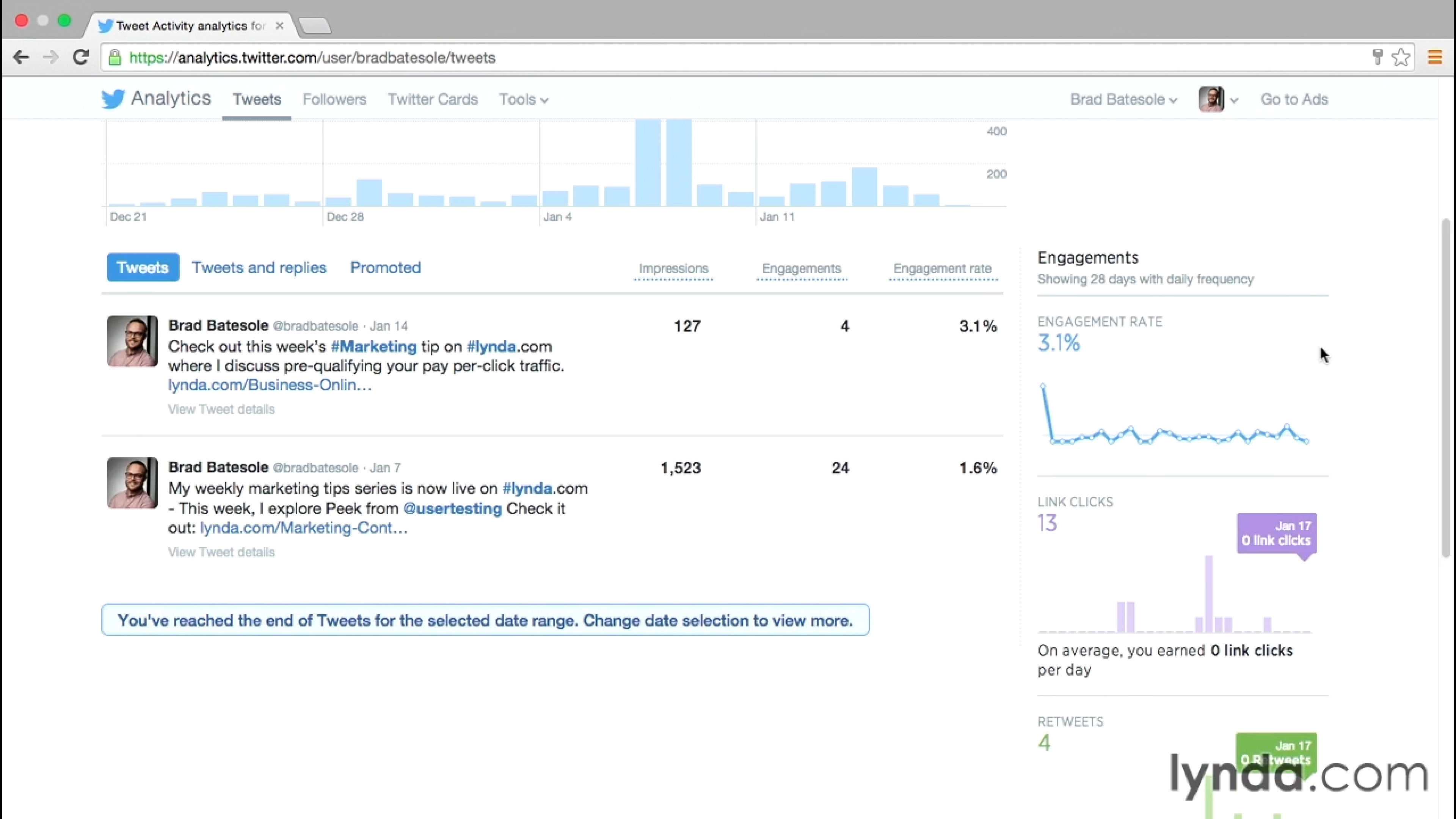Click the Twitter bird Analytics logo
The height and width of the screenshot is (819, 1456).
pos(156,99)
